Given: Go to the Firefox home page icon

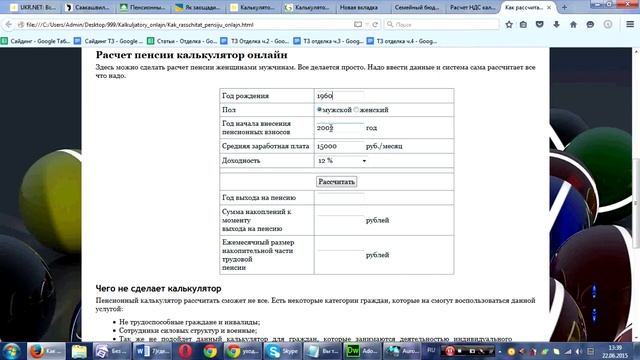Looking at the screenshot, I should tap(573, 24).
